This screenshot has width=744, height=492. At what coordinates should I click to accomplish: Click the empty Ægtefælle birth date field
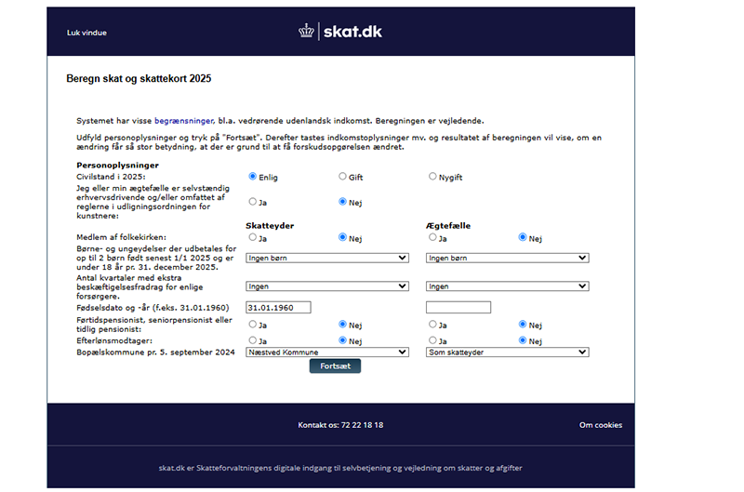458,307
